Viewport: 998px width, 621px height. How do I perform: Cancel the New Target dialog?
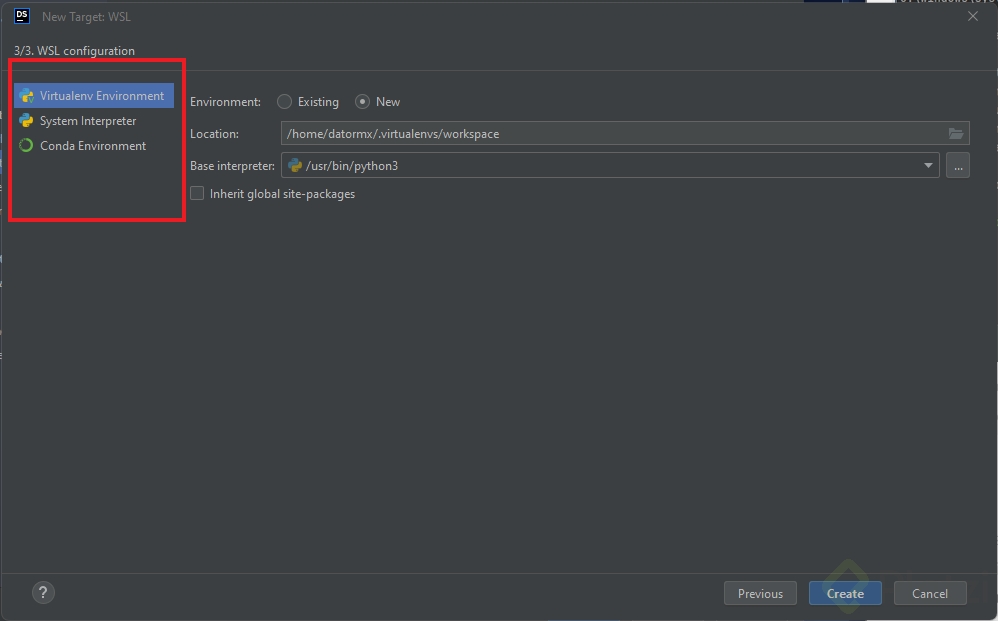pos(930,593)
